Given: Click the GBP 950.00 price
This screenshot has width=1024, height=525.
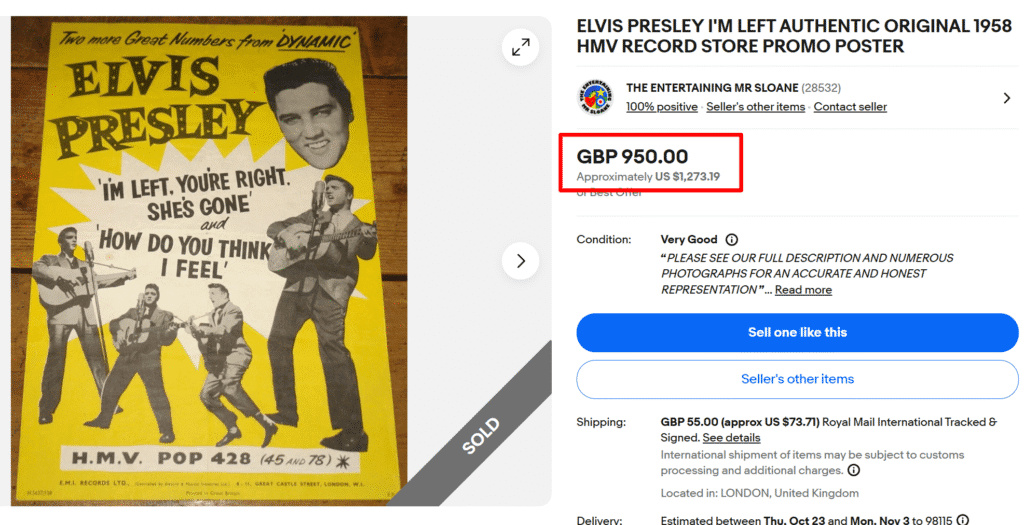Looking at the screenshot, I should coord(632,156).
